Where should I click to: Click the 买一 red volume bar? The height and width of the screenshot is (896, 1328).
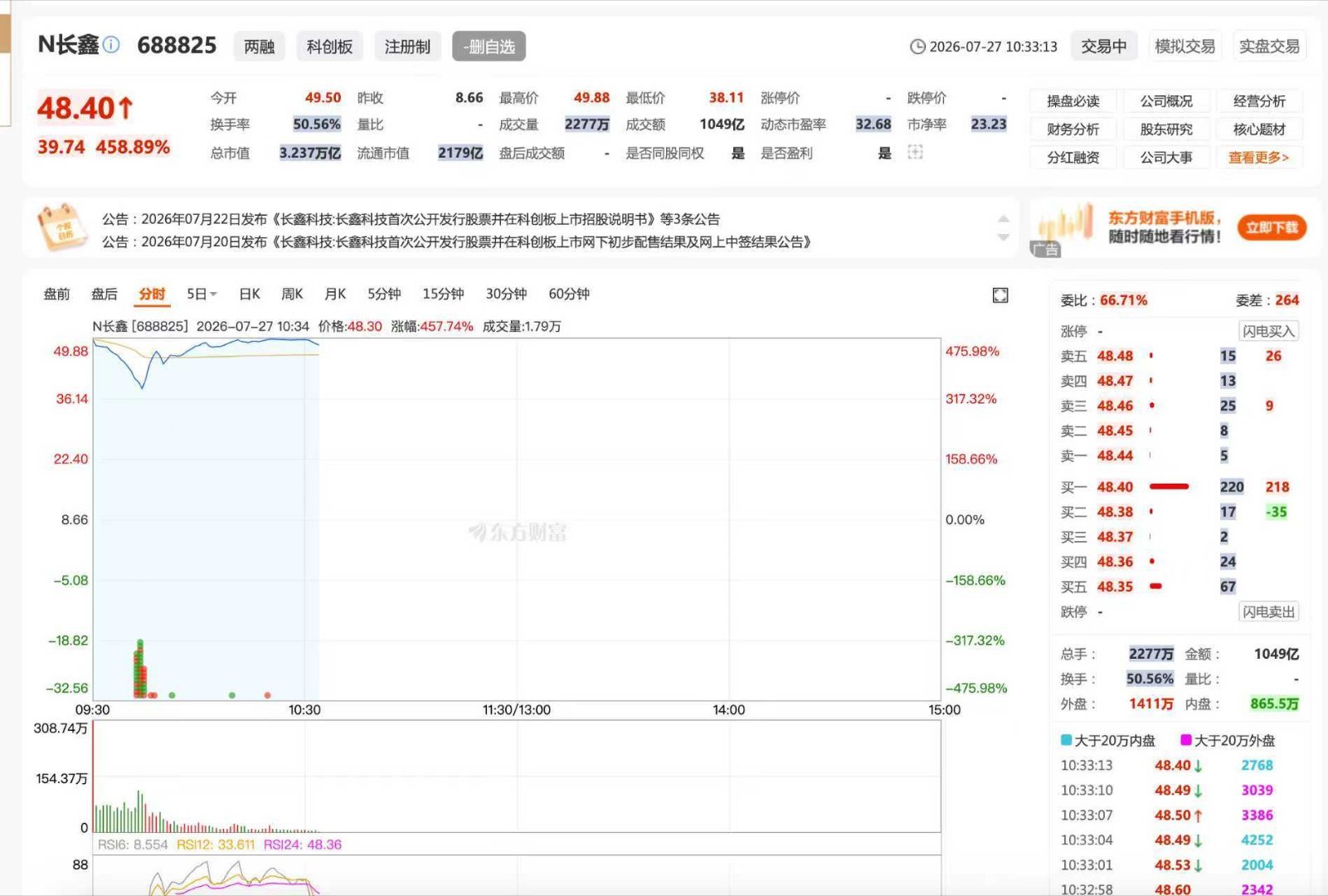point(1169,487)
